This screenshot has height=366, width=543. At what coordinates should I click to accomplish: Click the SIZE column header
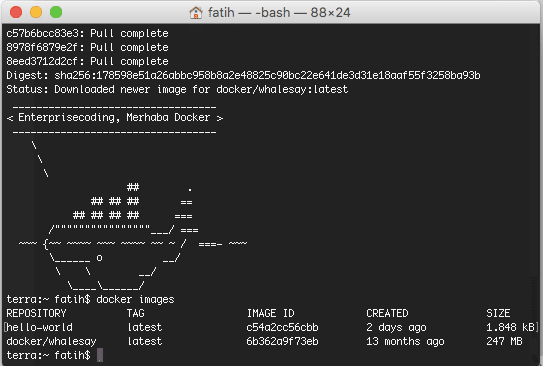click(x=498, y=313)
